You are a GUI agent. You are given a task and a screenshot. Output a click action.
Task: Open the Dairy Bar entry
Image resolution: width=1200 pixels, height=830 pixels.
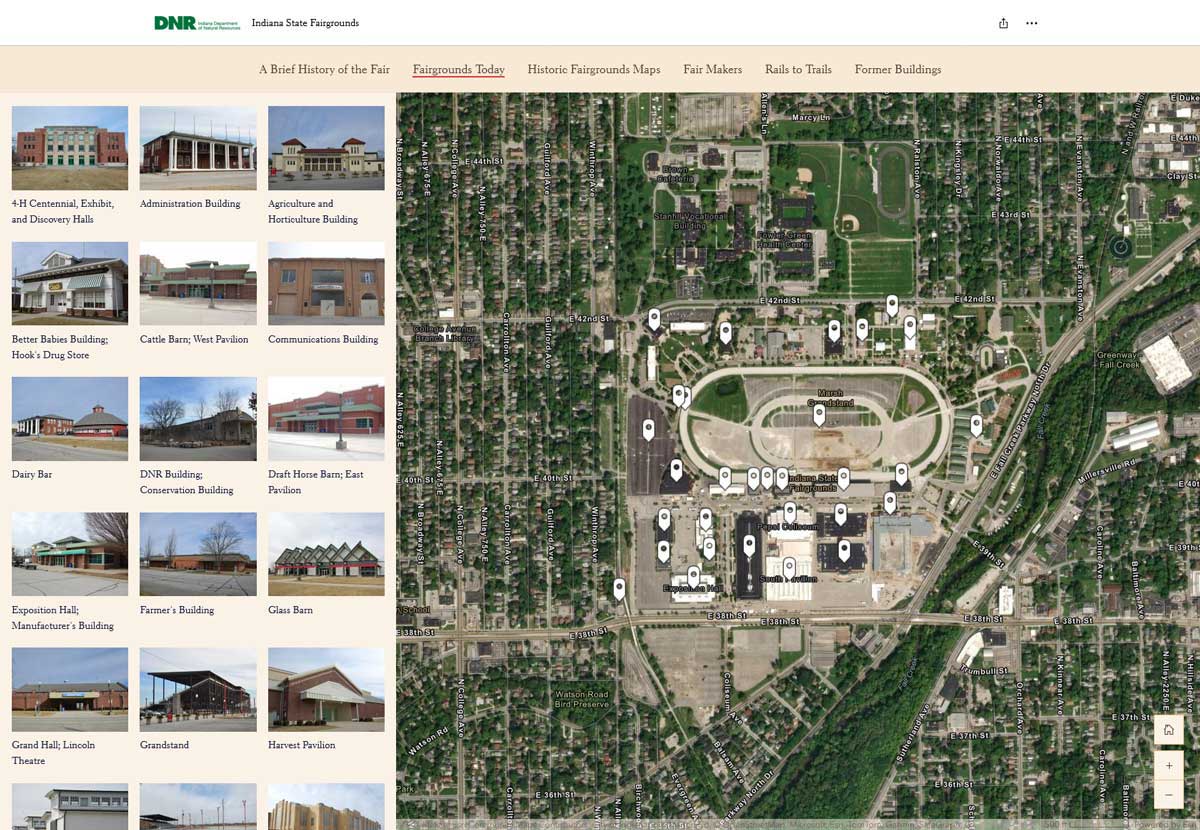[69, 419]
